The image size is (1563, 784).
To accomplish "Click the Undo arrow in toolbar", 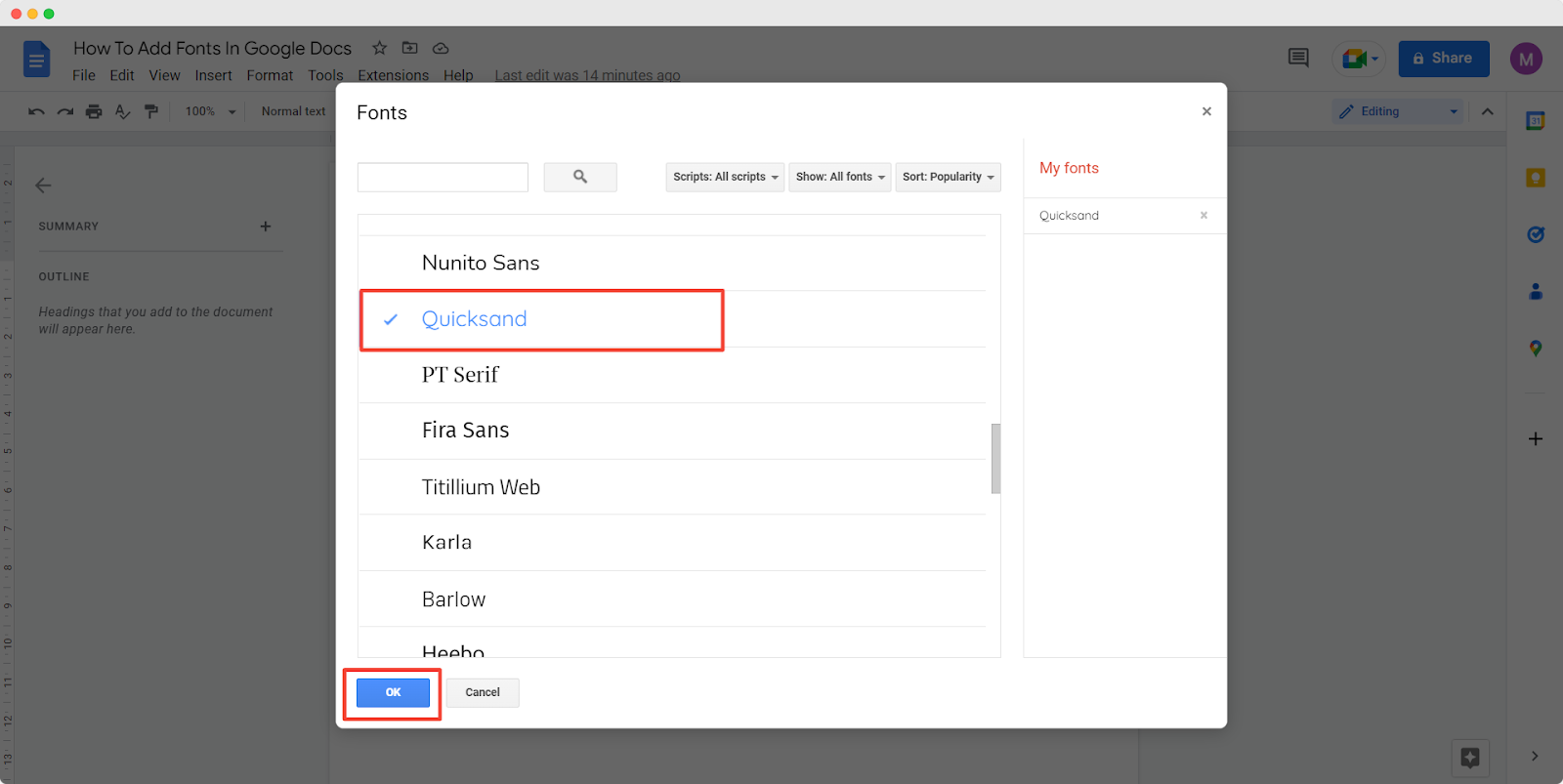I will (36, 111).
